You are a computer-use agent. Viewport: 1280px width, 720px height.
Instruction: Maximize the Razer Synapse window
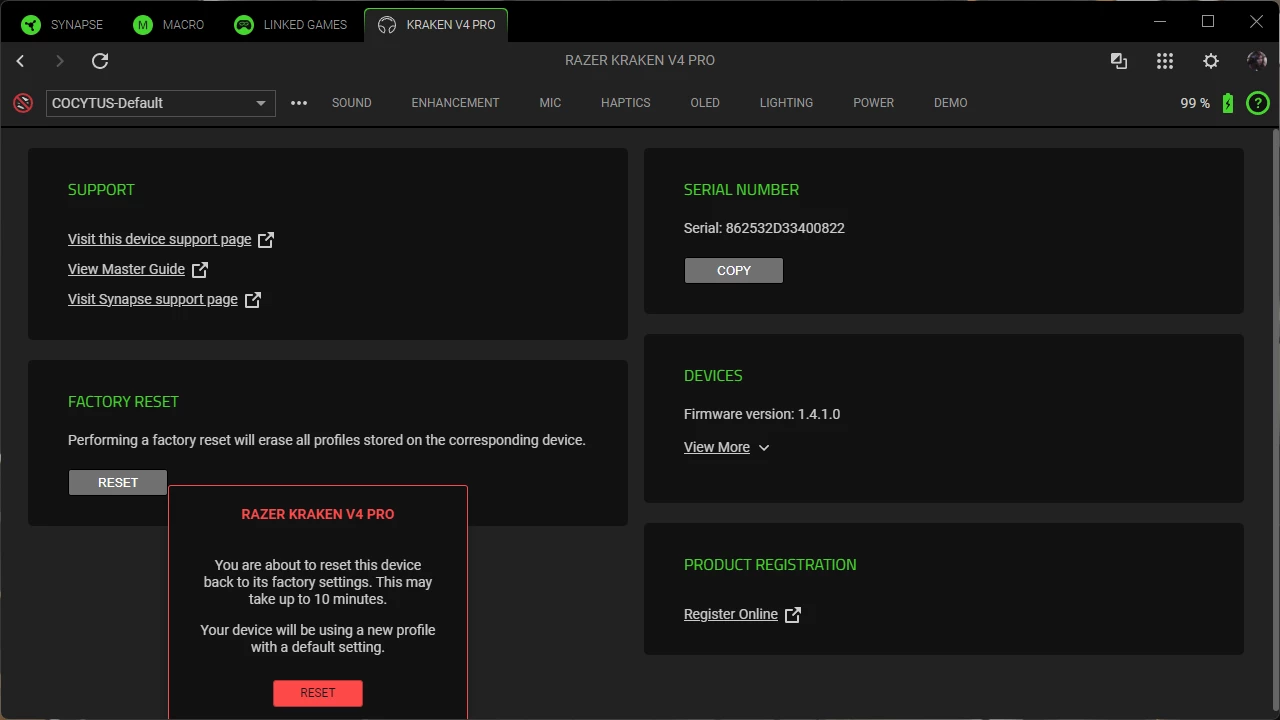[1208, 22]
